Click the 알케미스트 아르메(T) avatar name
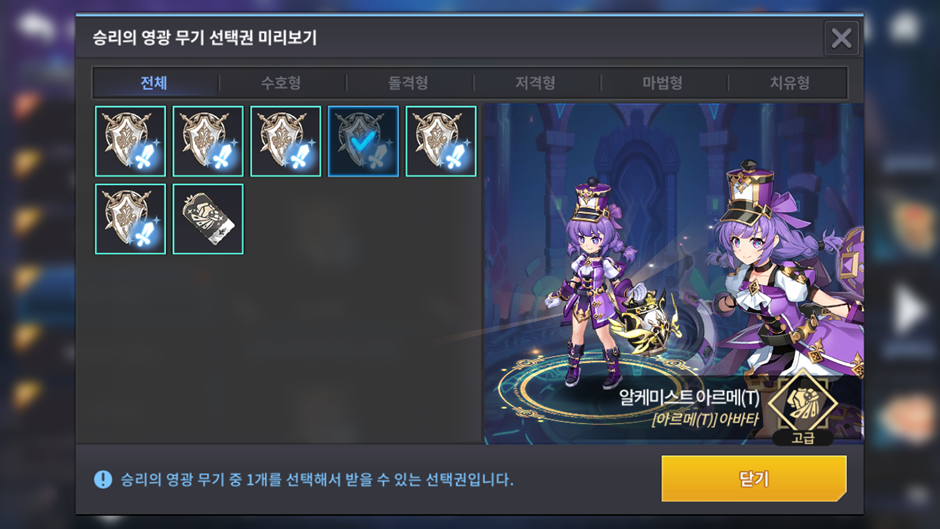The image size is (940, 529). 689,397
